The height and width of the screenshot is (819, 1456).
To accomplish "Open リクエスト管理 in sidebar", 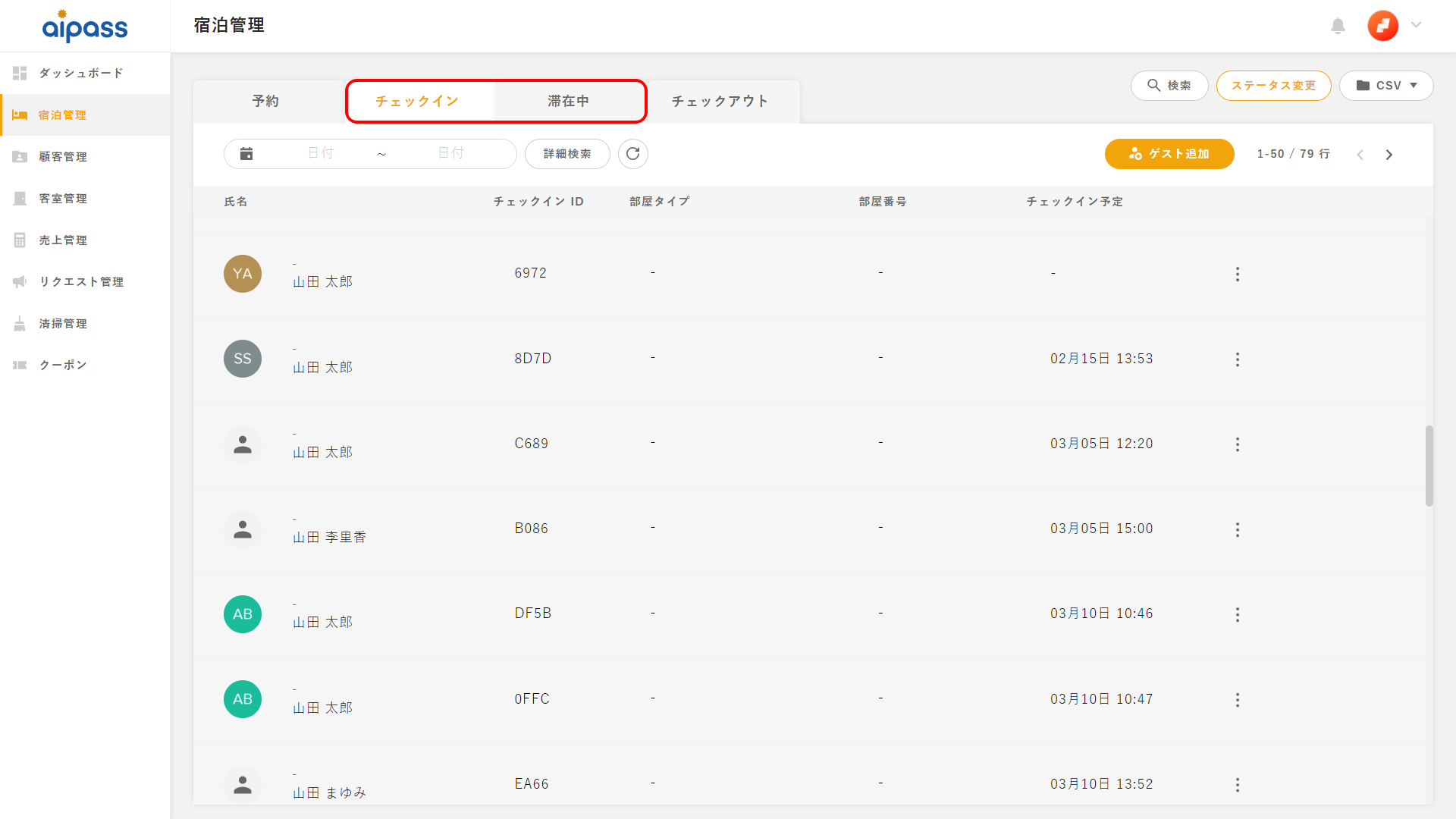I will [x=85, y=282].
